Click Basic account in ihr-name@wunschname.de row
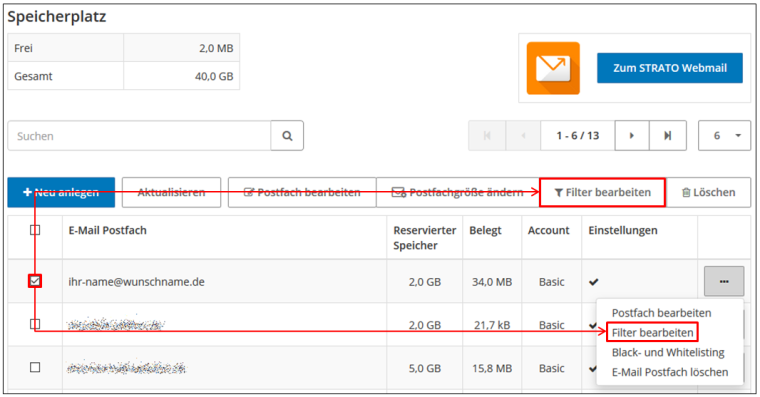Viewport: 760px width, 397px height. click(x=552, y=282)
